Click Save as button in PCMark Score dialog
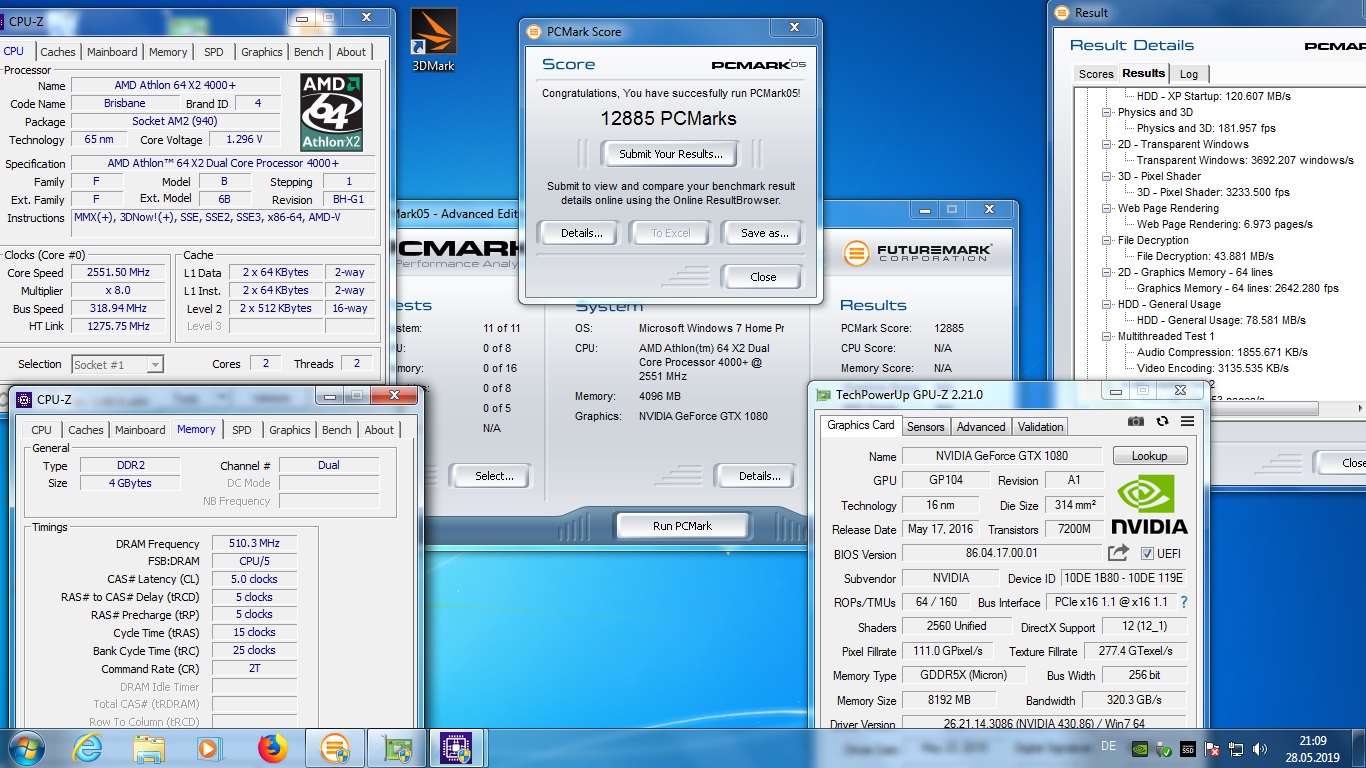1366x768 pixels. (x=765, y=233)
